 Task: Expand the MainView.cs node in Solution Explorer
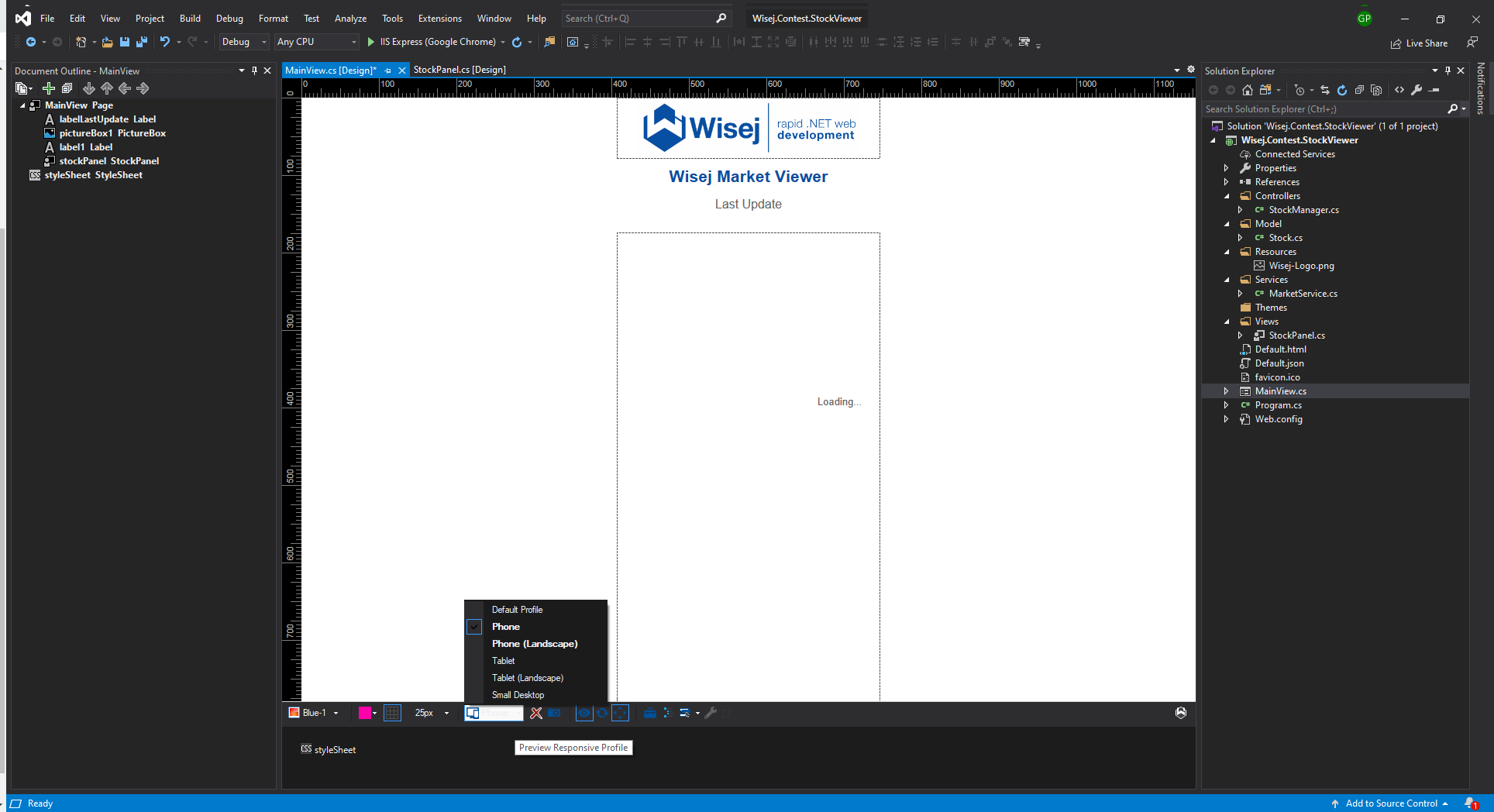(x=1226, y=391)
